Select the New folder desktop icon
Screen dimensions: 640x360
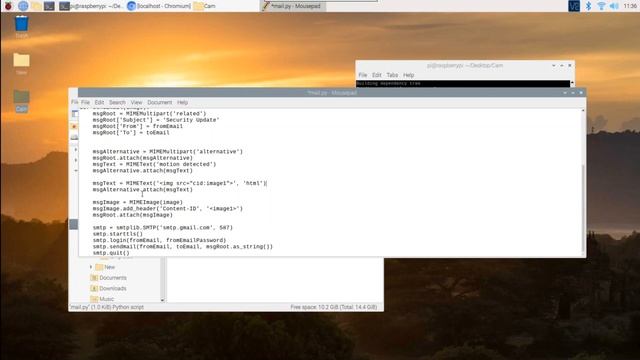click(x=21, y=64)
